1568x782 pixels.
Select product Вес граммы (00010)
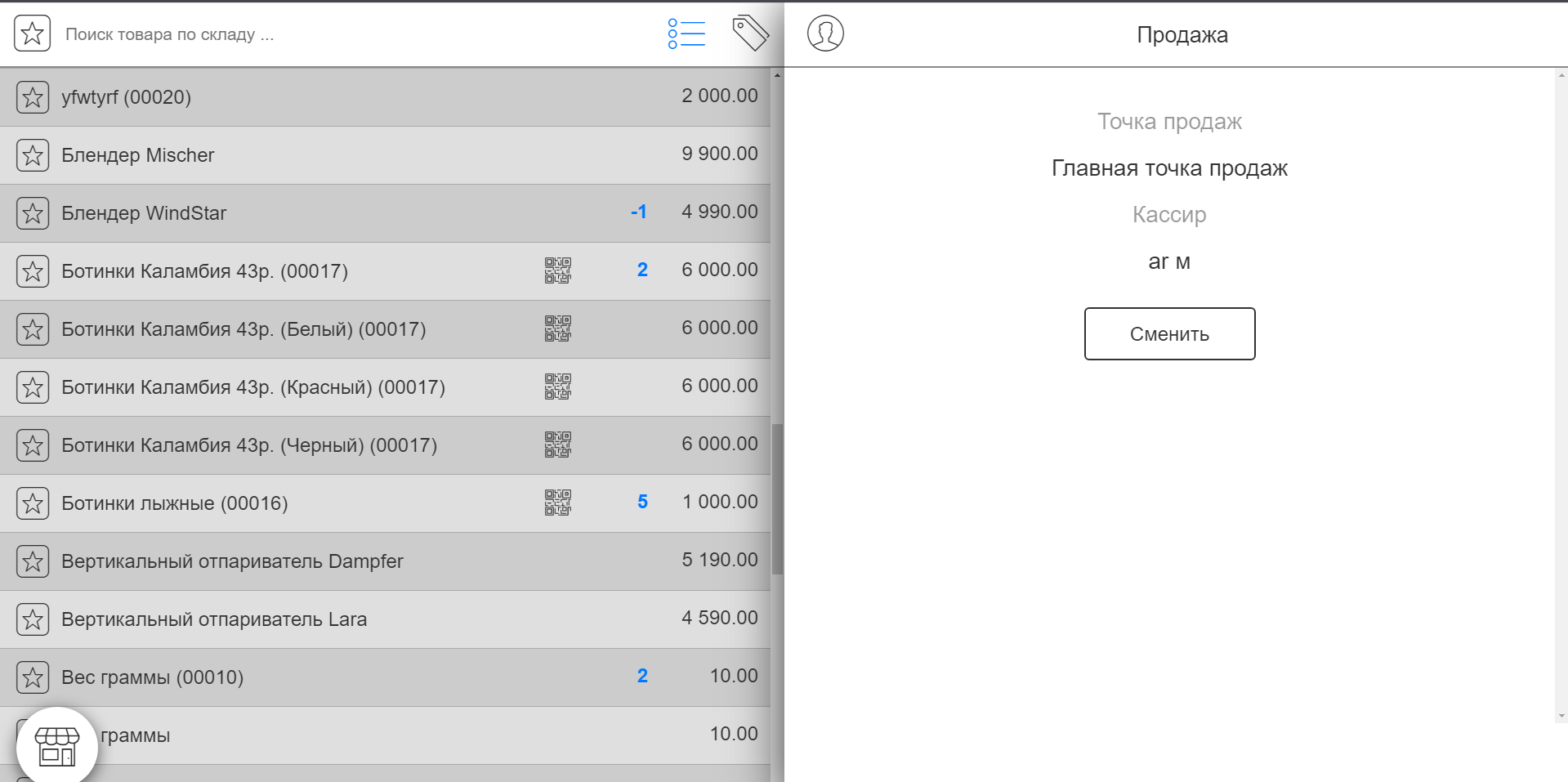coord(385,677)
